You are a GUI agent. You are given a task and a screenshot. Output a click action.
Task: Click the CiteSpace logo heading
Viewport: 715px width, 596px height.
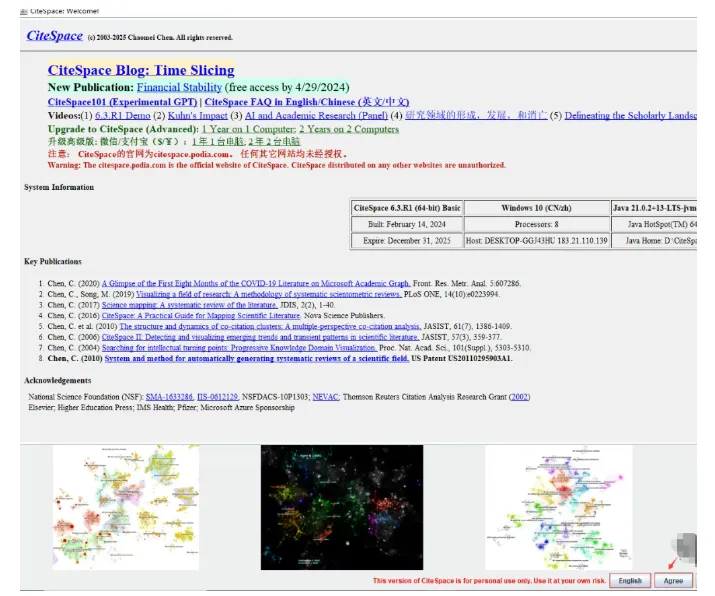pos(54,36)
